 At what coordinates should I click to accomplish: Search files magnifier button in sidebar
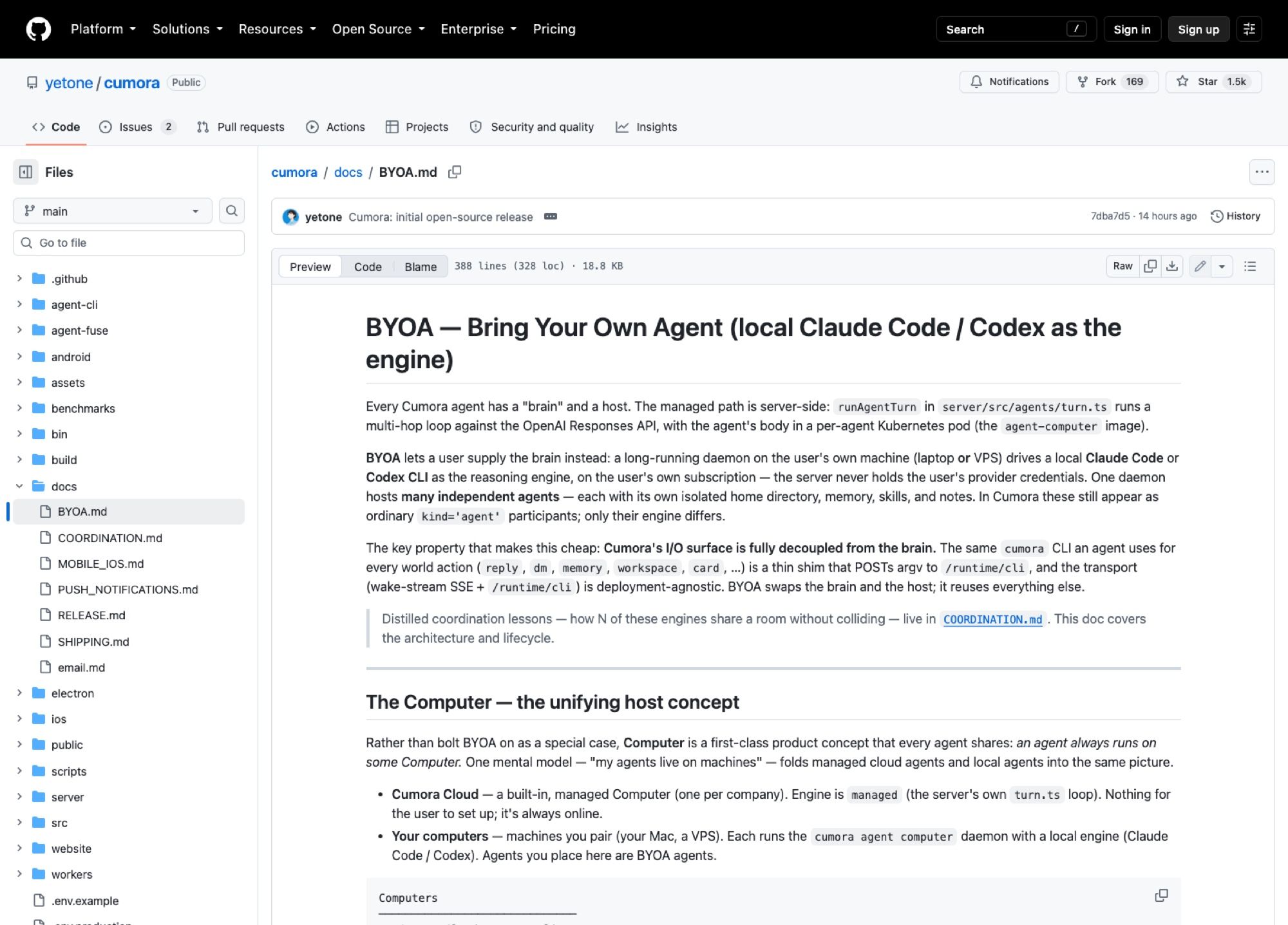[232, 210]
